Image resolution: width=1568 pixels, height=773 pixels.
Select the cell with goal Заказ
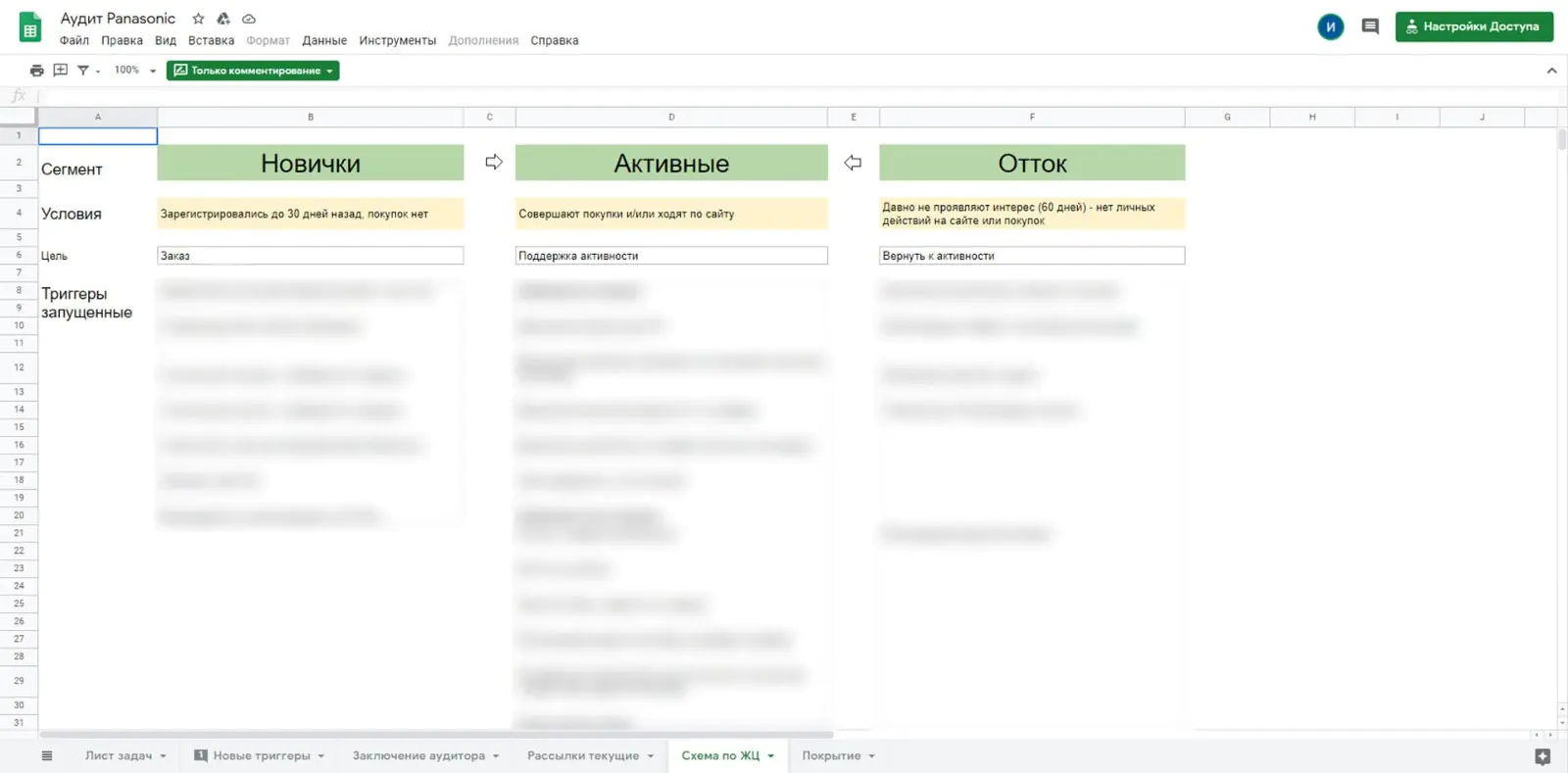pyautogui.click(x=311, y=256)
